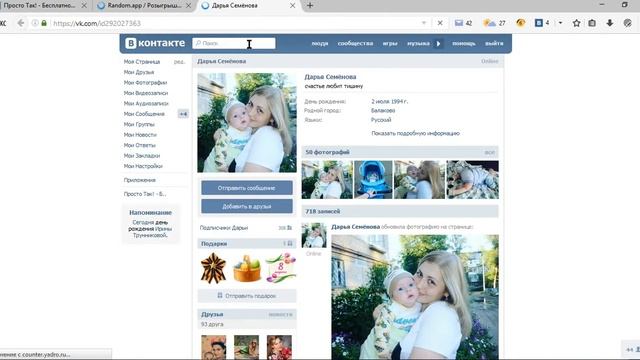Click the weather icon showing 27
Screen dimensions: 640x360
click(494, 23)
